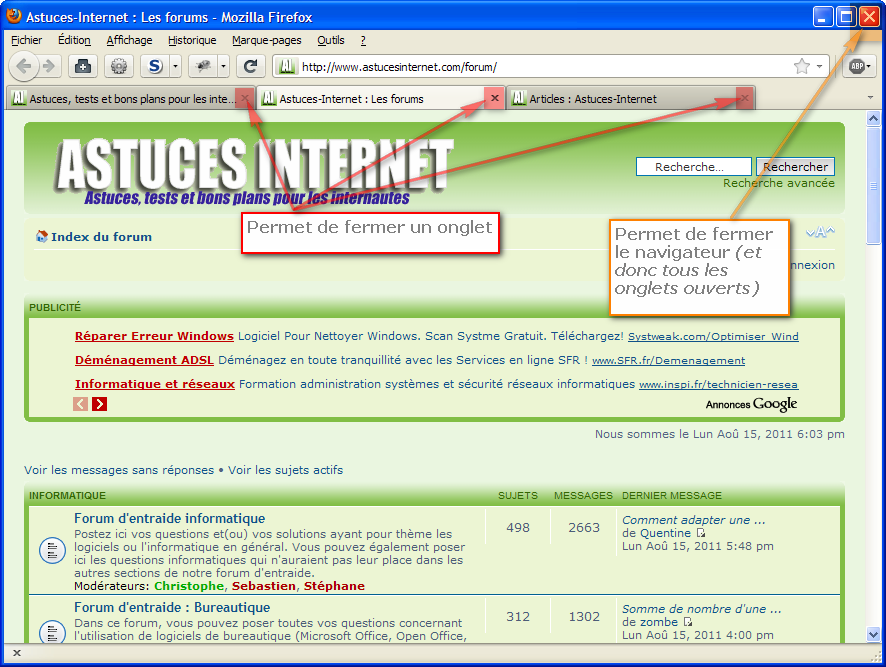This screenshot has height=667, width=886.
Task: Click the next ads red arrow button
Action: (x=99, y=404)
